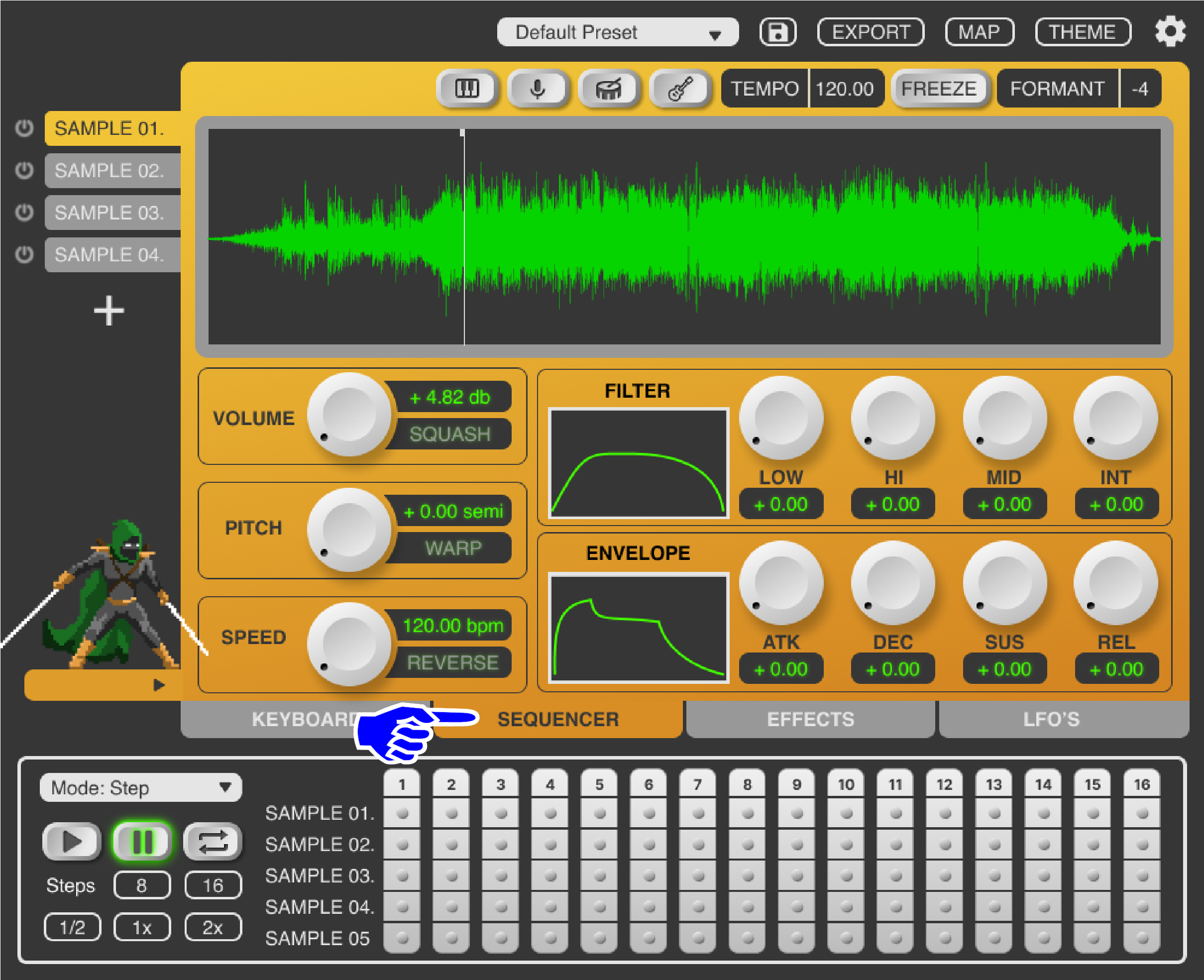Select the piano keyboard input icon

coord(466,88)
